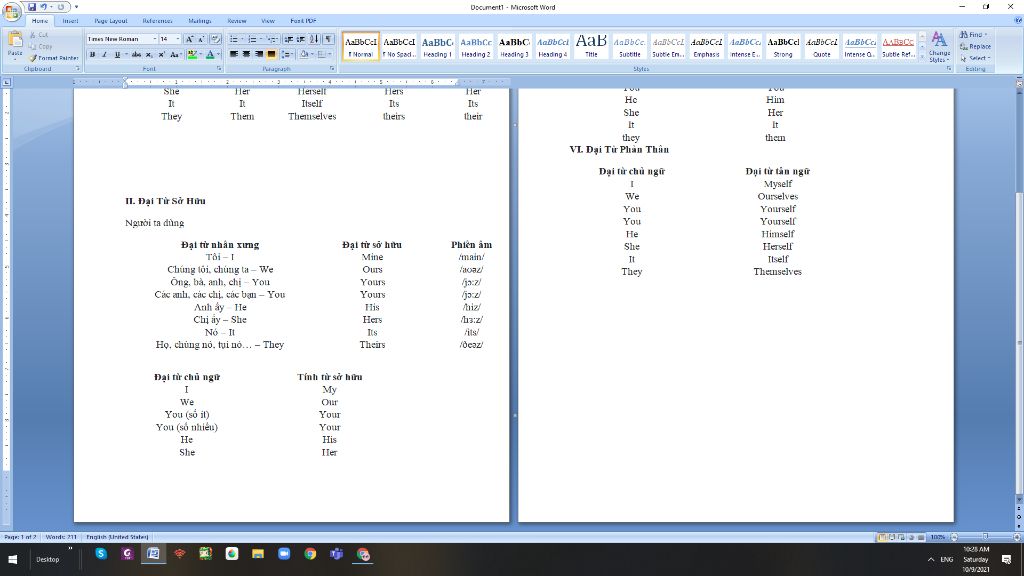The image size is (1024, 576).
Task: Apply font color
Action: click(x=210, y=54)
